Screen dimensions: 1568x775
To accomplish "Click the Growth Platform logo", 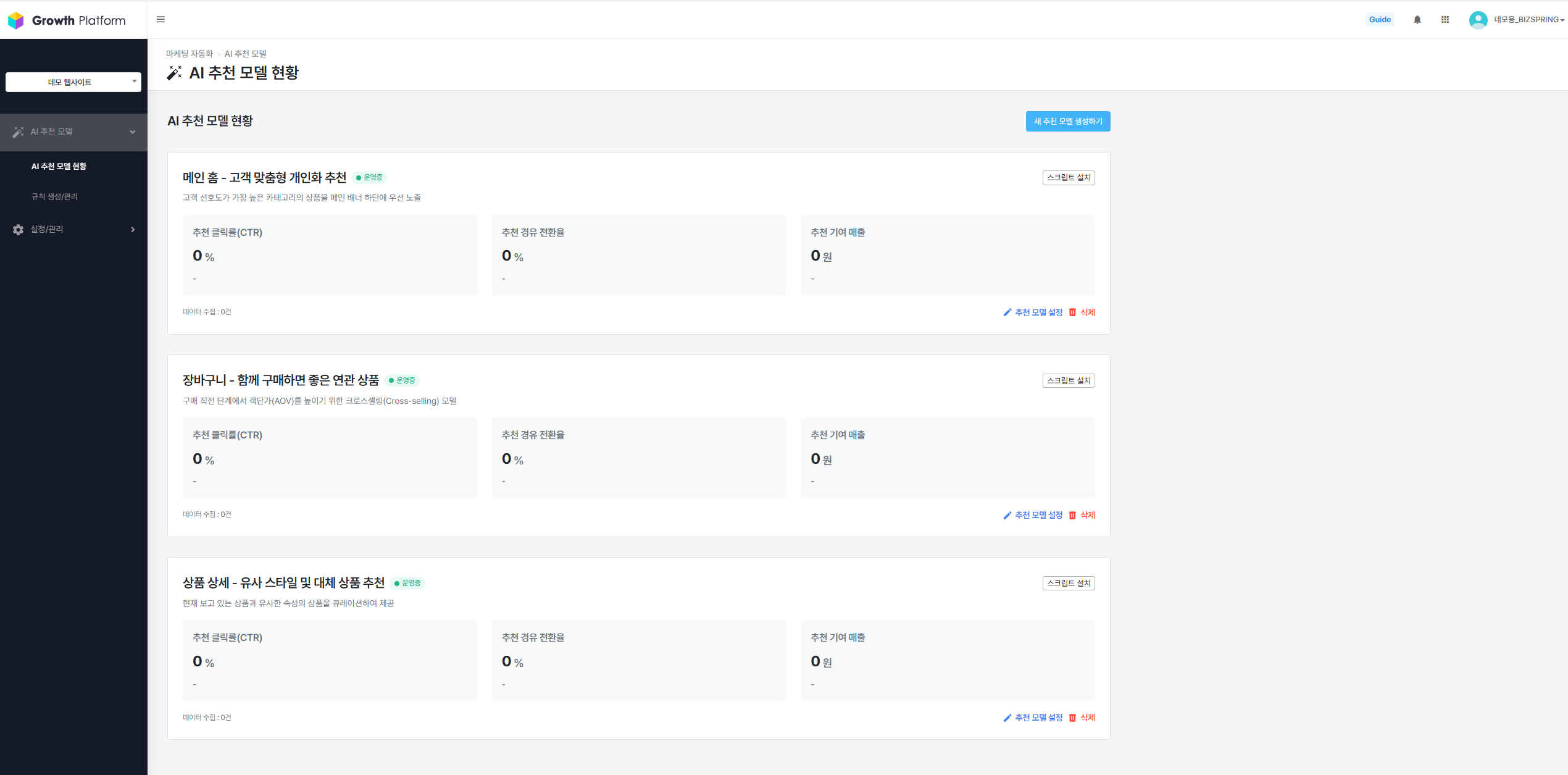I will click(x=67, y=20).
